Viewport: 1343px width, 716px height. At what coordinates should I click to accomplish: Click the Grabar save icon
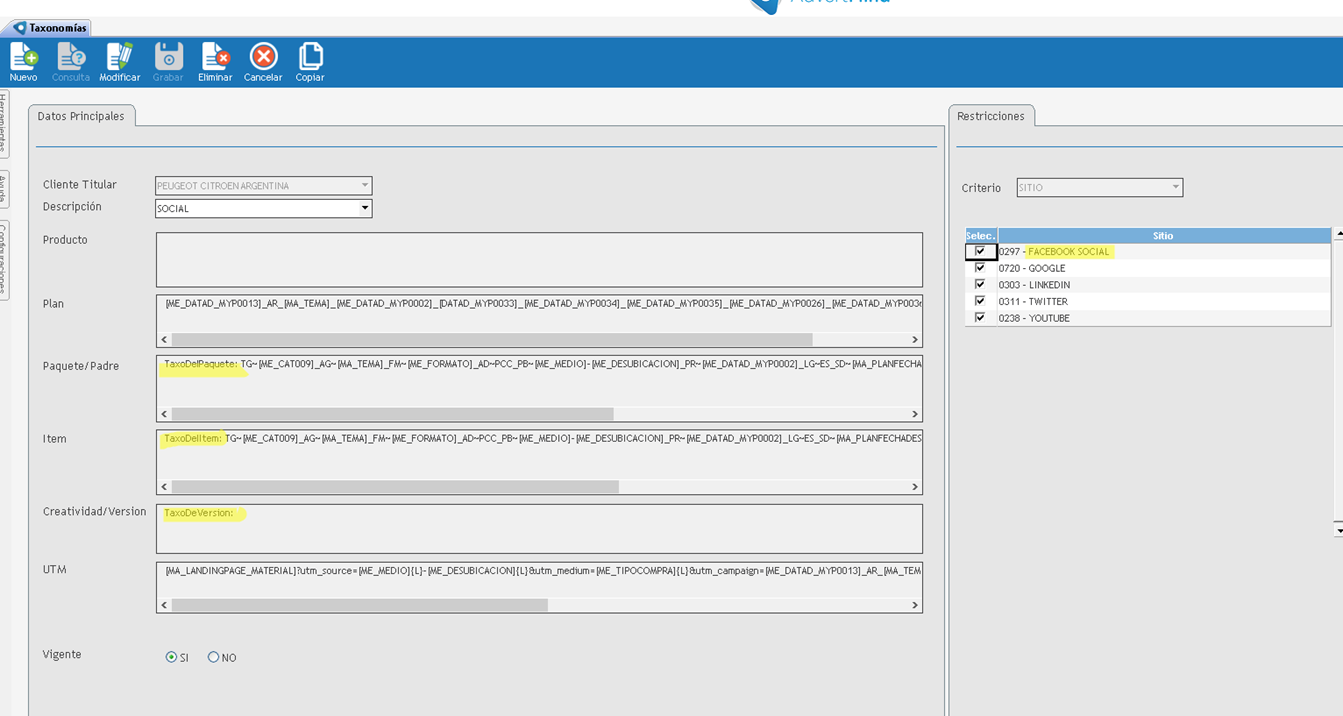(x=168, y=57)
